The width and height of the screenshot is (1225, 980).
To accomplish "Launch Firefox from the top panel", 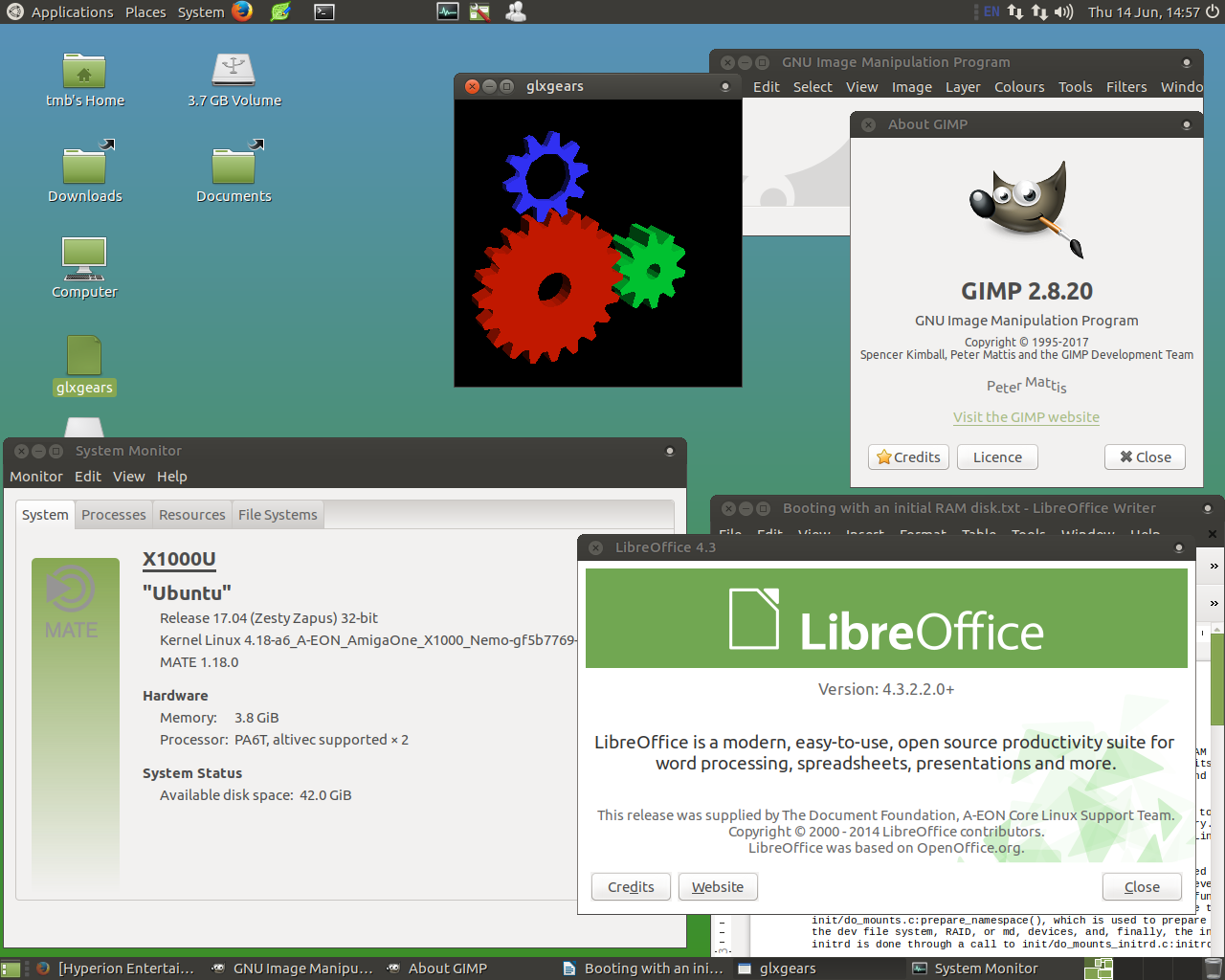I will pos(242,11).
